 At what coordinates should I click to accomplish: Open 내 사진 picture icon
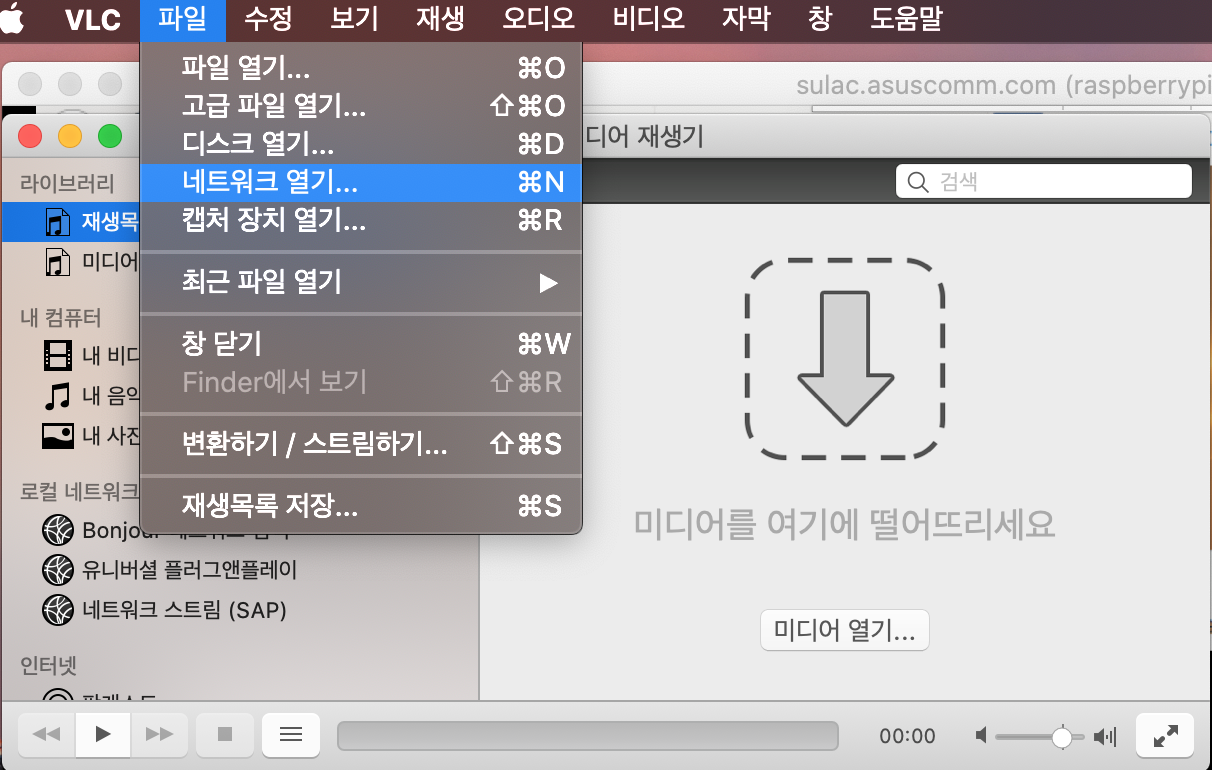[x=58, y=436]
